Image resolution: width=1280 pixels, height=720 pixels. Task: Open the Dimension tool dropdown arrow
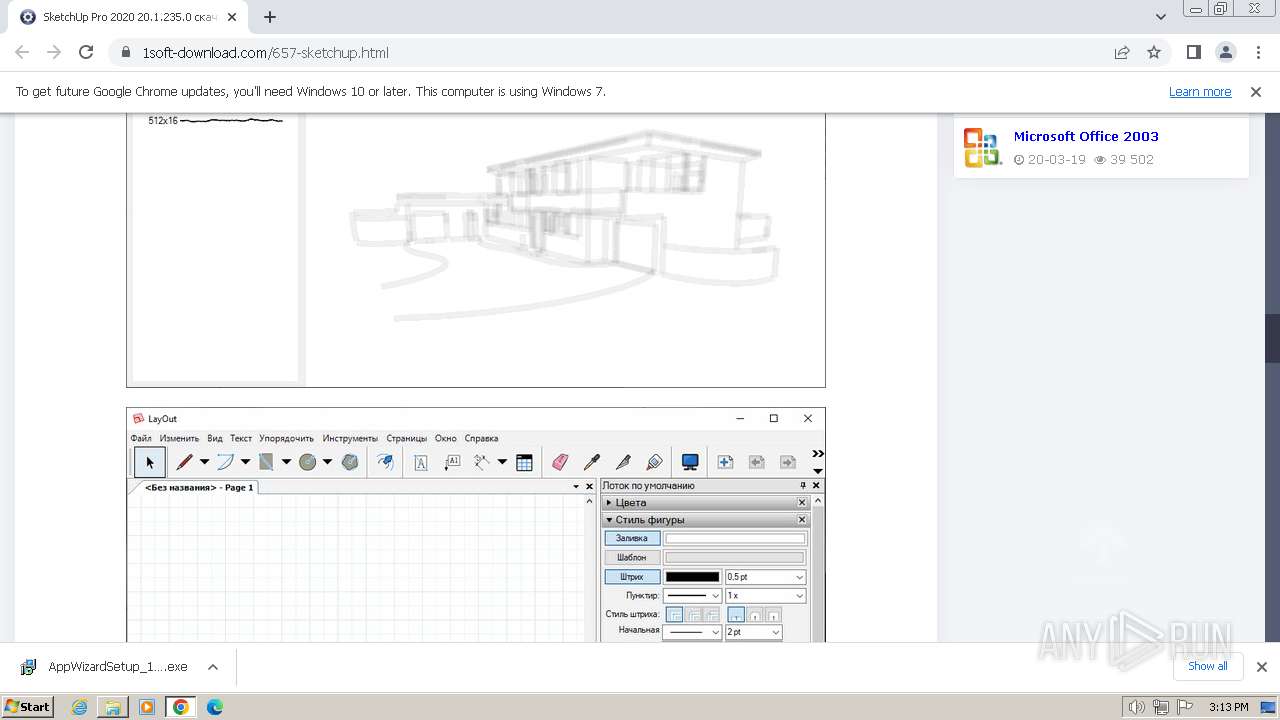click(502, 462)
